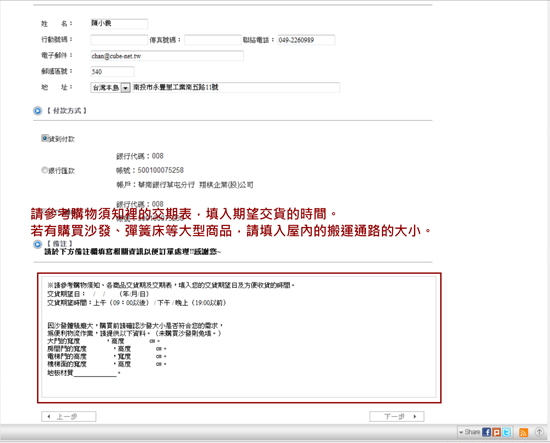Viewport: 550px width, 443px height.
Task: Click the back-to-top arrow icon
Action: pos(539,432)
